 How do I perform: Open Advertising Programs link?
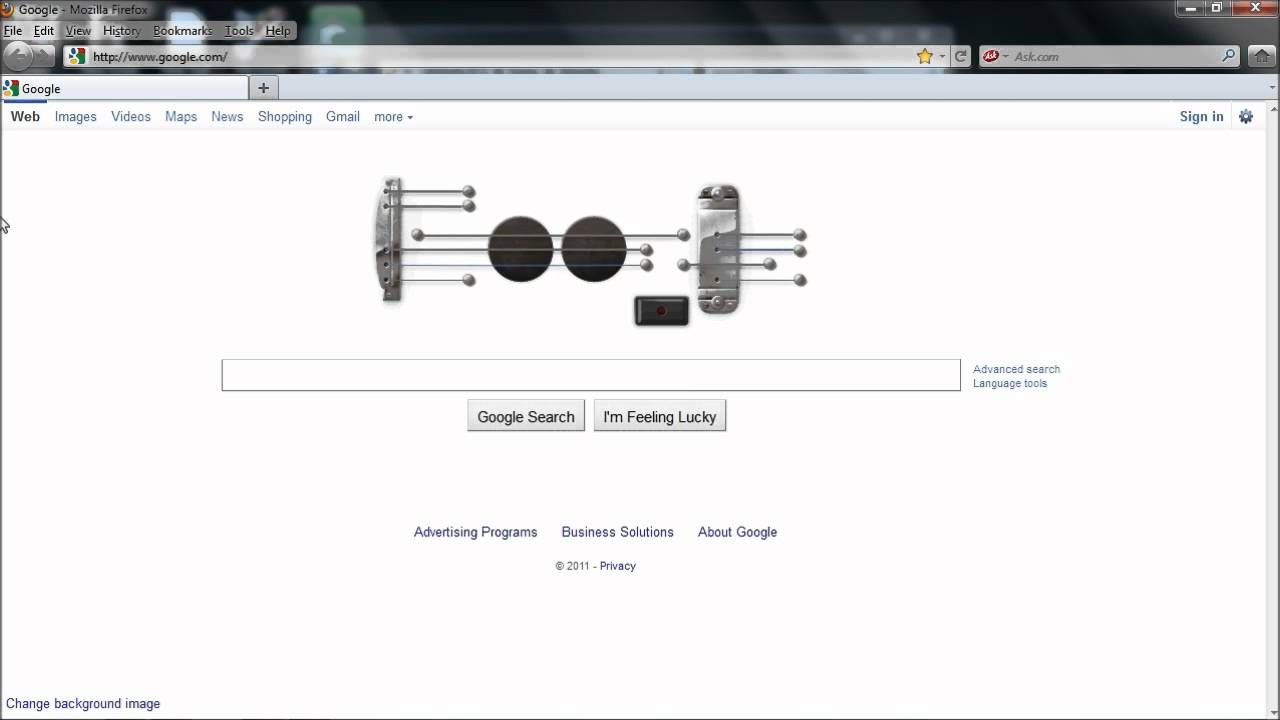tap(476, 532)
